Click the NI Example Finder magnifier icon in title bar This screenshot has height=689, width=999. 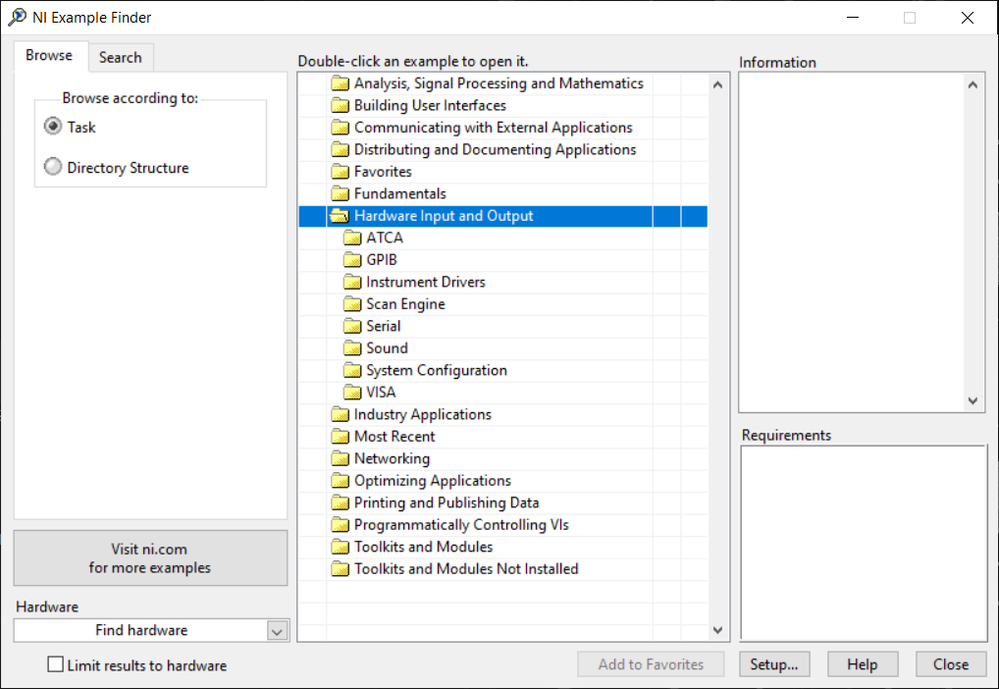[17, 17]
